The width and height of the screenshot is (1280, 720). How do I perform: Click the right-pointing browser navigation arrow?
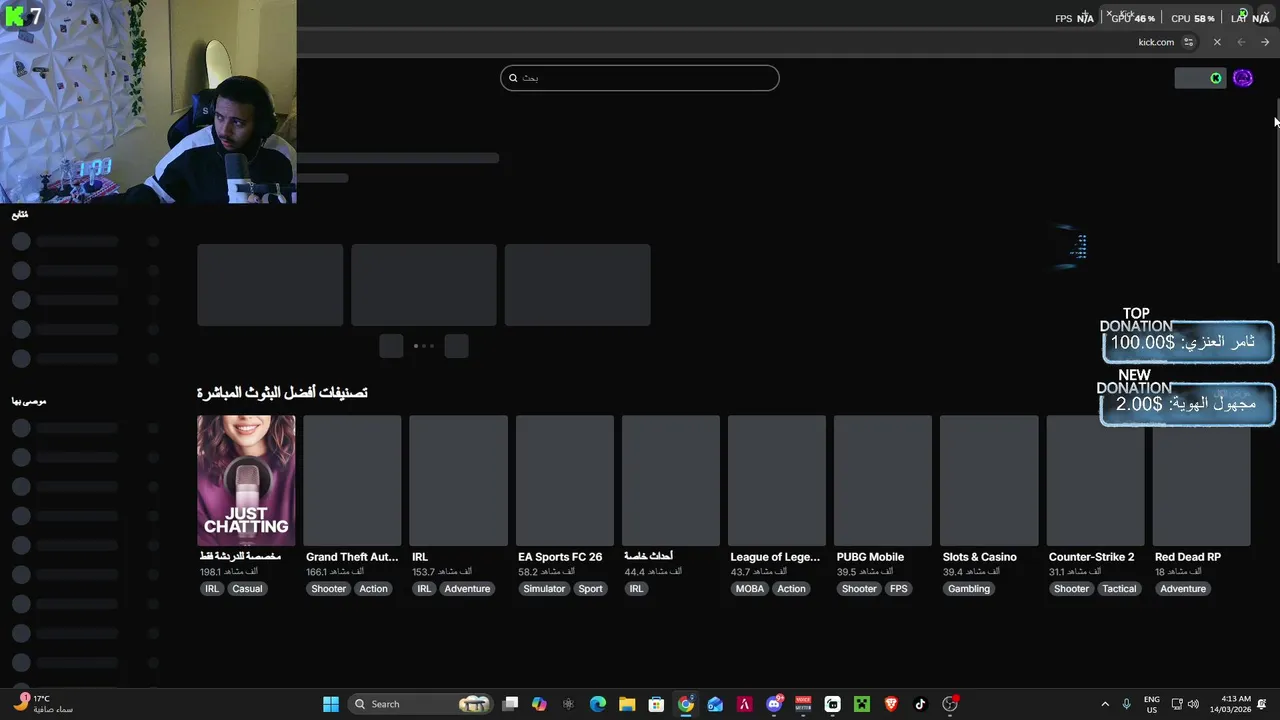tap(1265, 42)
